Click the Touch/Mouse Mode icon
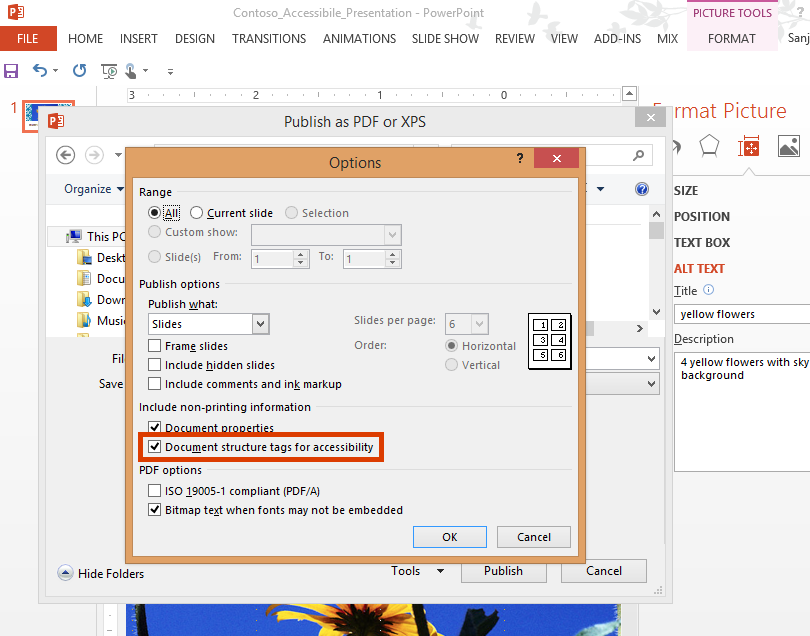Viewport: 810px width, 636px height. click(x=133, y=71)
